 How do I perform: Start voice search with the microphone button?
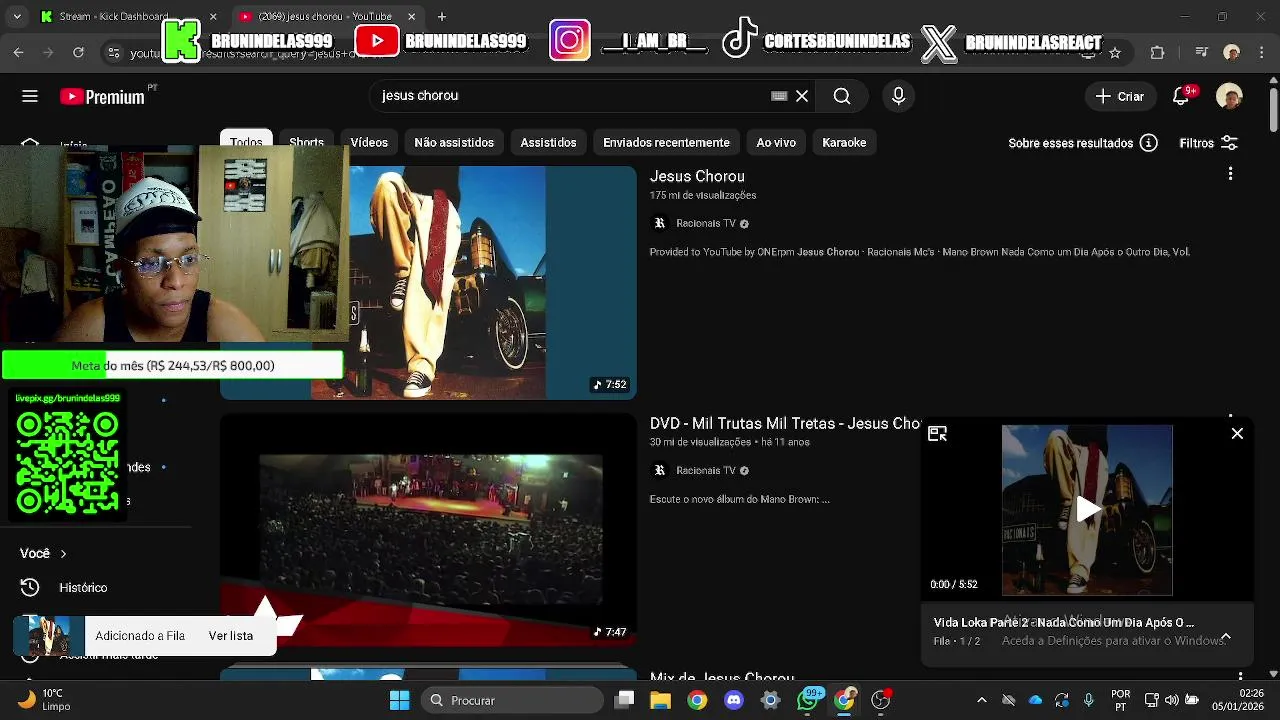click(898, 96)
